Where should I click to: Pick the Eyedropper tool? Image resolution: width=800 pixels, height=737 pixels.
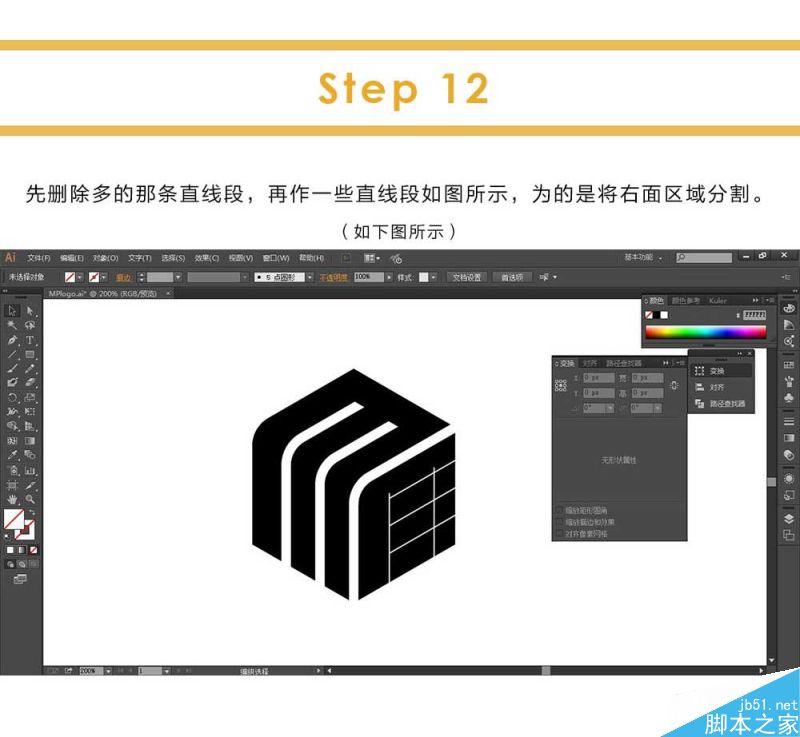point(12,455)
